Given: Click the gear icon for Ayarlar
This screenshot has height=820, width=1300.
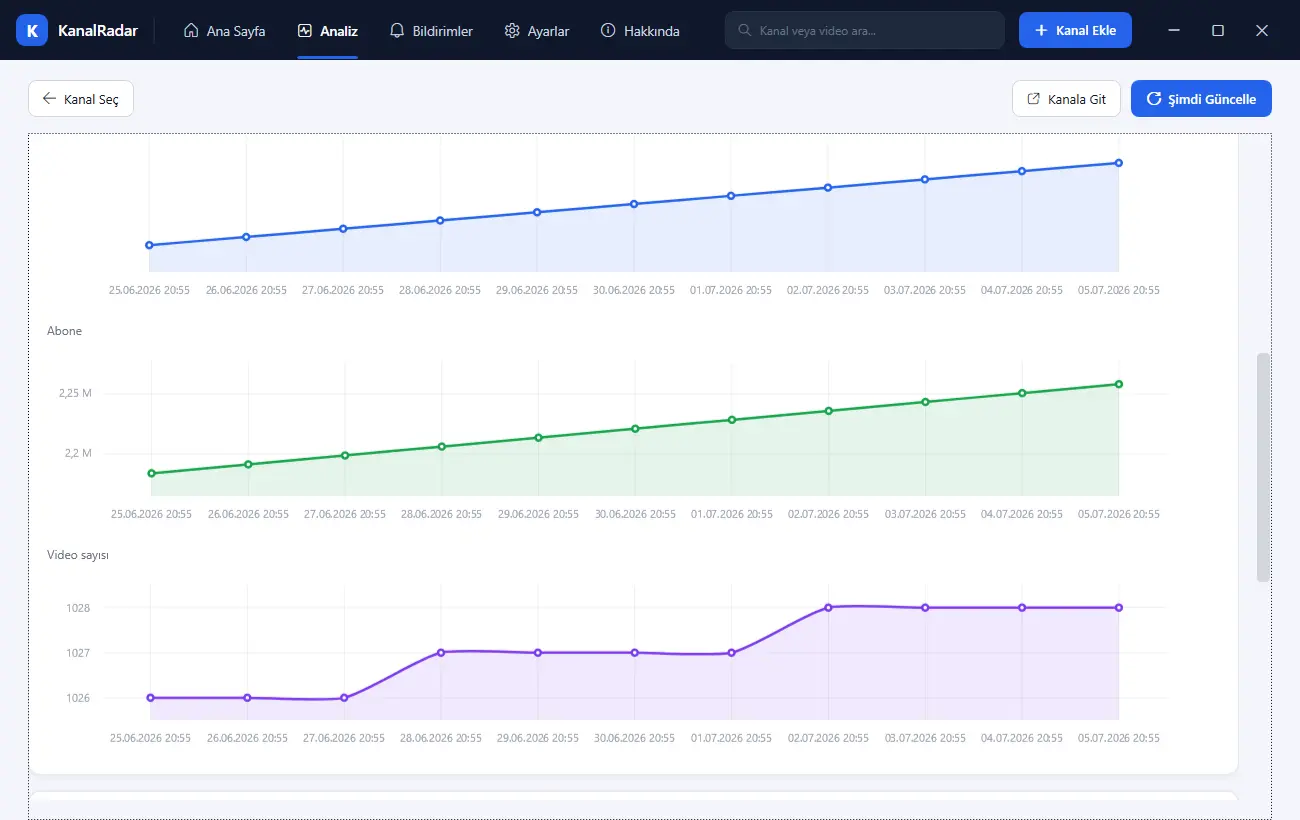Looking at the screenshot, I should point(513,31).
